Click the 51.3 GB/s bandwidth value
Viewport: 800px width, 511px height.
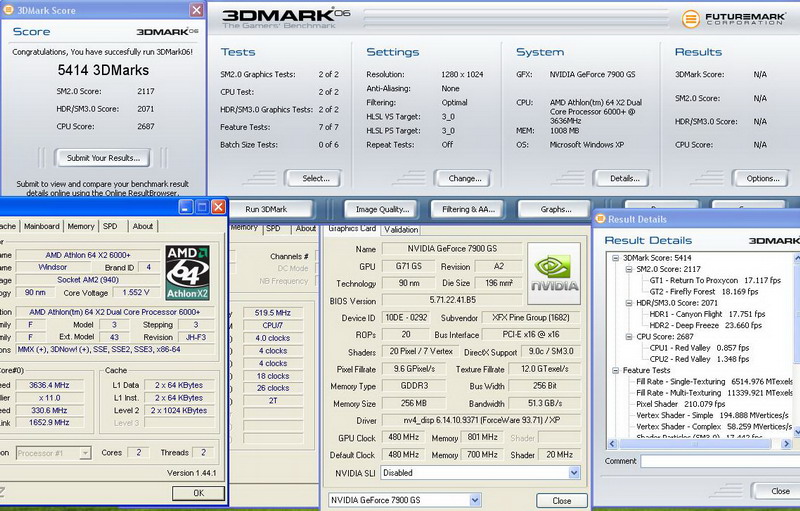pyautogui.click(x=544, y=403)
